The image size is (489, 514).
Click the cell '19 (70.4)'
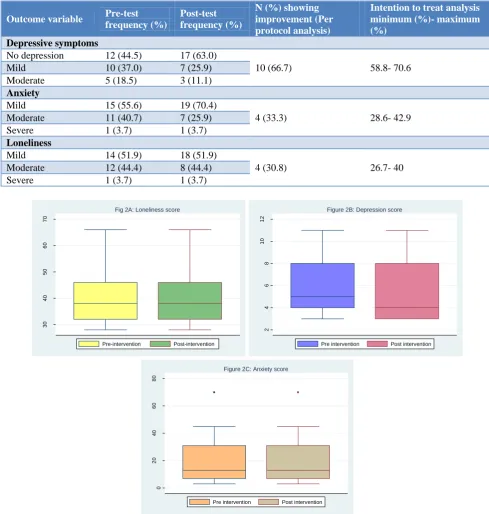198,105
